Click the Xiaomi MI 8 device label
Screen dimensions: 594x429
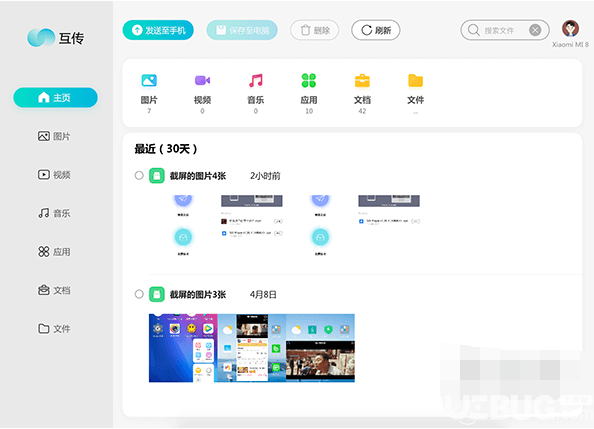570,44
